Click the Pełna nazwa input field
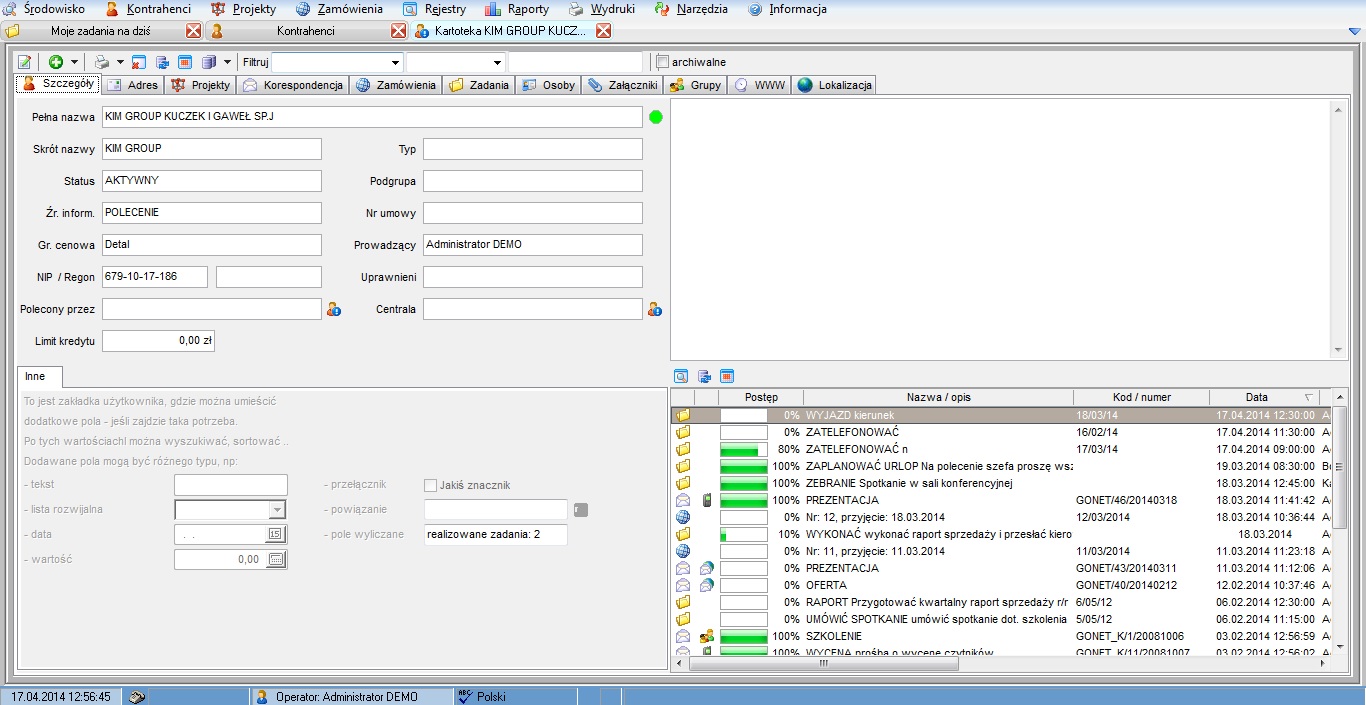 (x=372, y=117)
